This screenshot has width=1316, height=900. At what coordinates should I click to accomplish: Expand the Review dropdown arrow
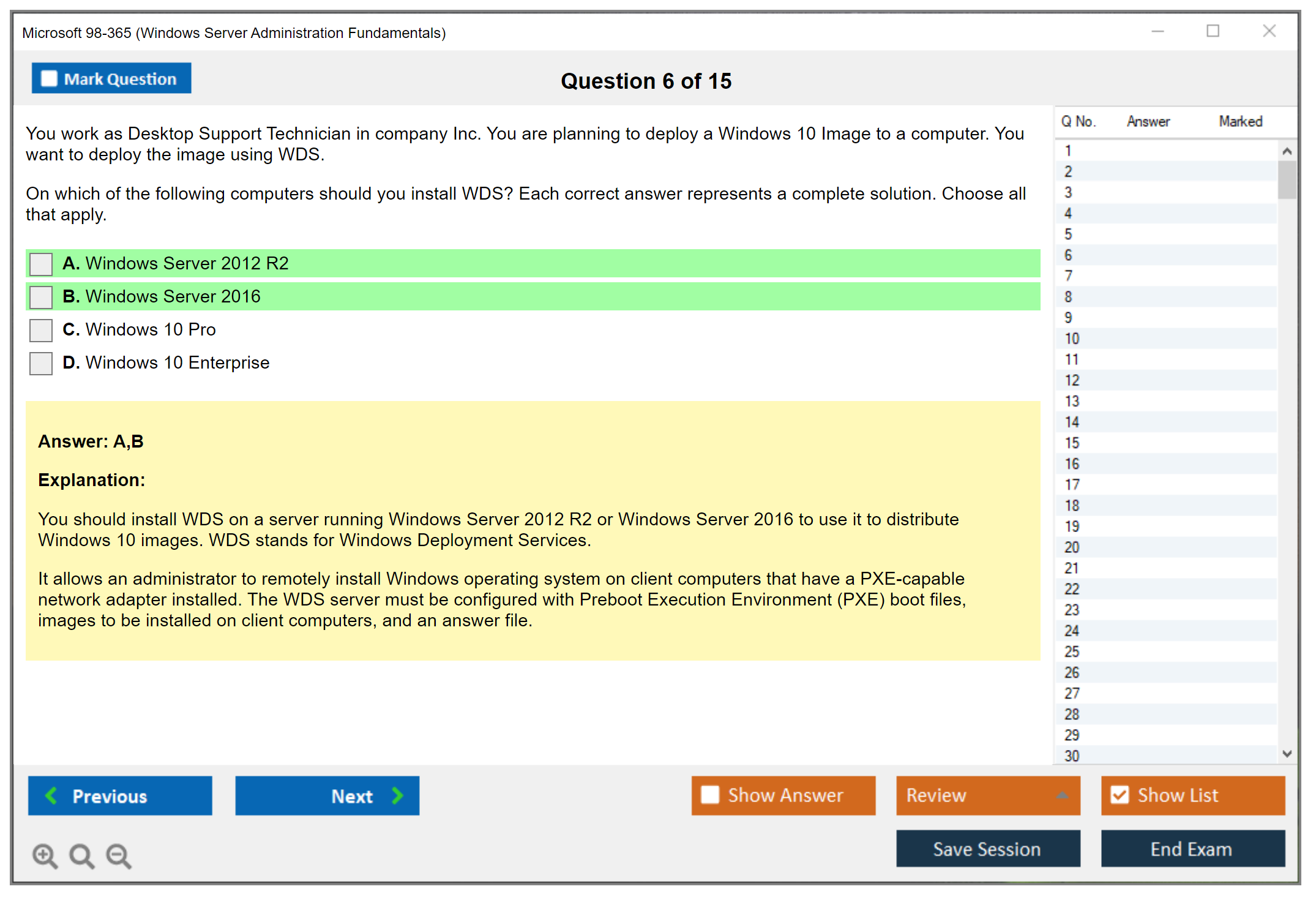[x=1062, y=795]
